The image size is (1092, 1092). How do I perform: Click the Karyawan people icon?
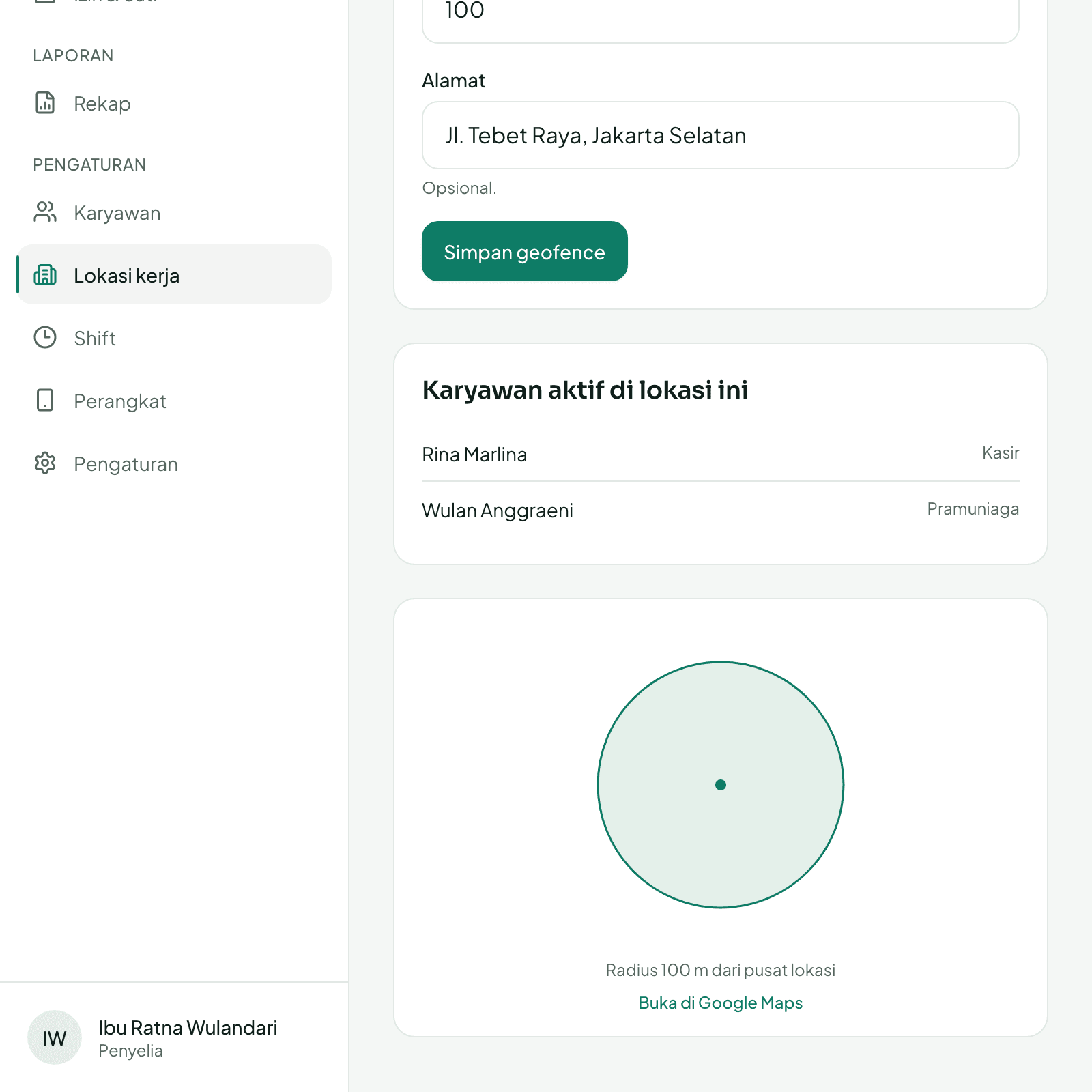point(45,212)
